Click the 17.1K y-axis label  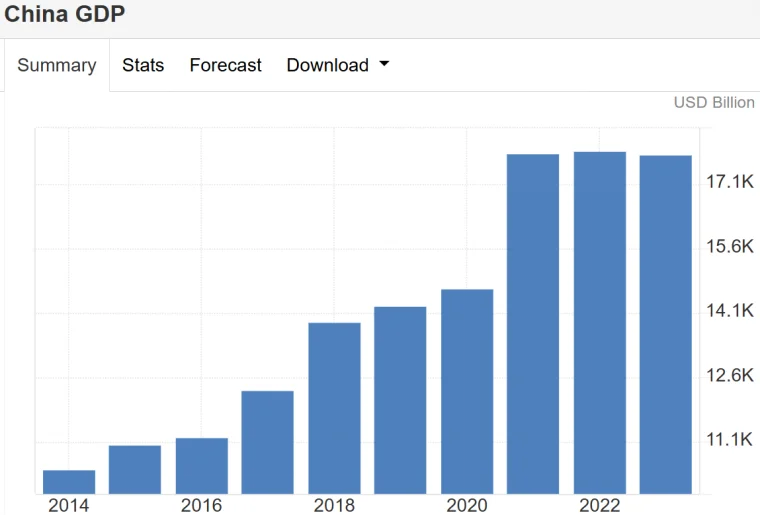(x=729, y=182)
